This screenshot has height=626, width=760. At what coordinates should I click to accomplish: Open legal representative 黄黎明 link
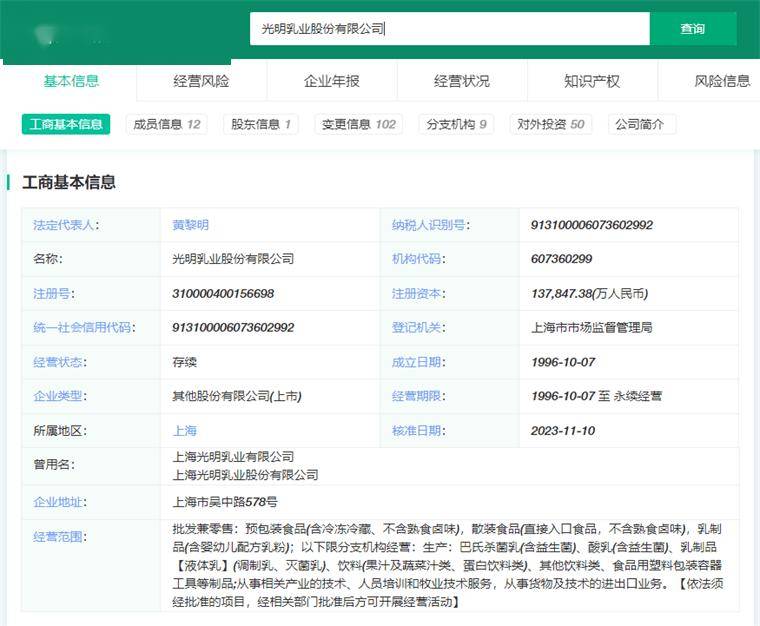point(190,225)
